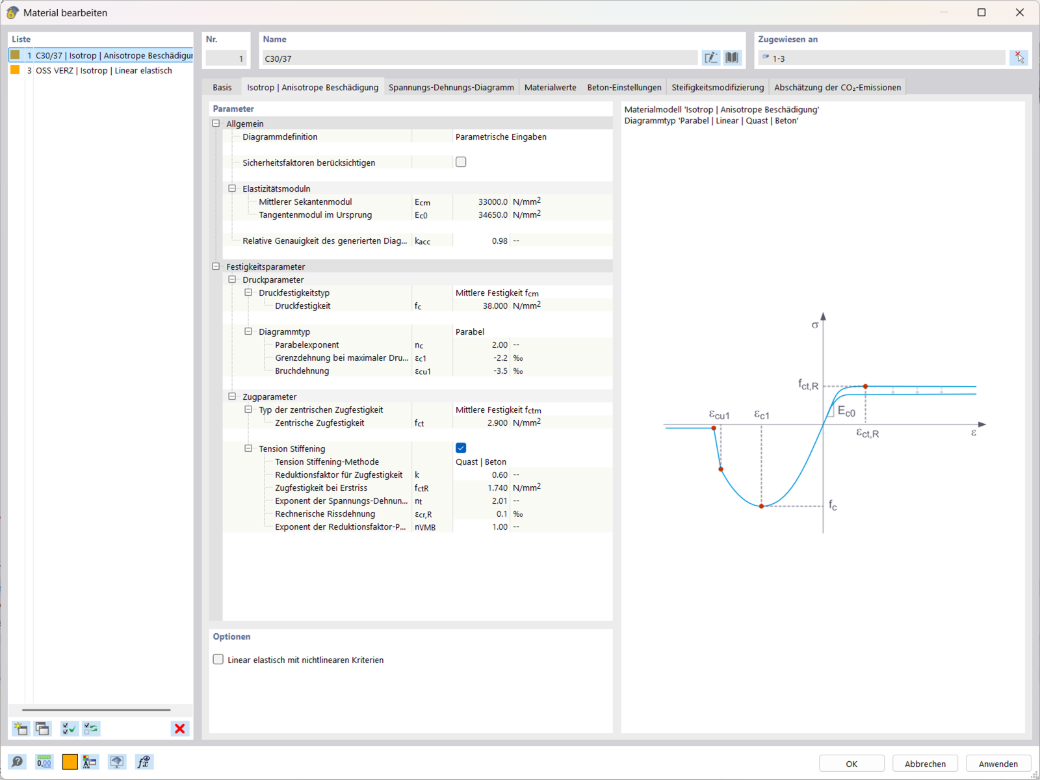This screenshot has width=1040, height=780.
Task: Enable Sicherheitsfaktoren berücksichtigen checkbox
Action: click(461, 162)
